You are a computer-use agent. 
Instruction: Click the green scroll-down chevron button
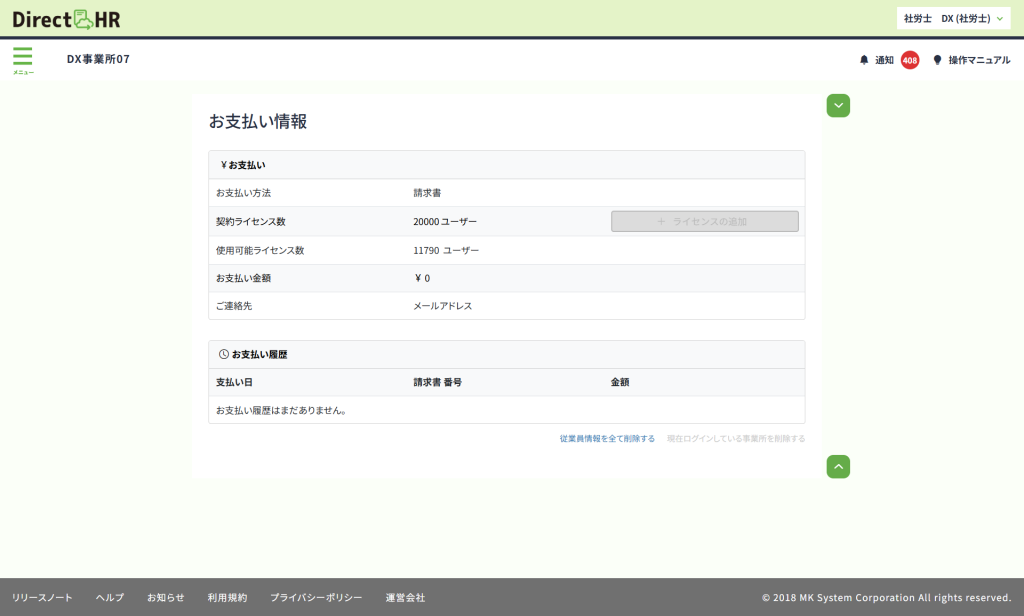[x=838, y=105]
